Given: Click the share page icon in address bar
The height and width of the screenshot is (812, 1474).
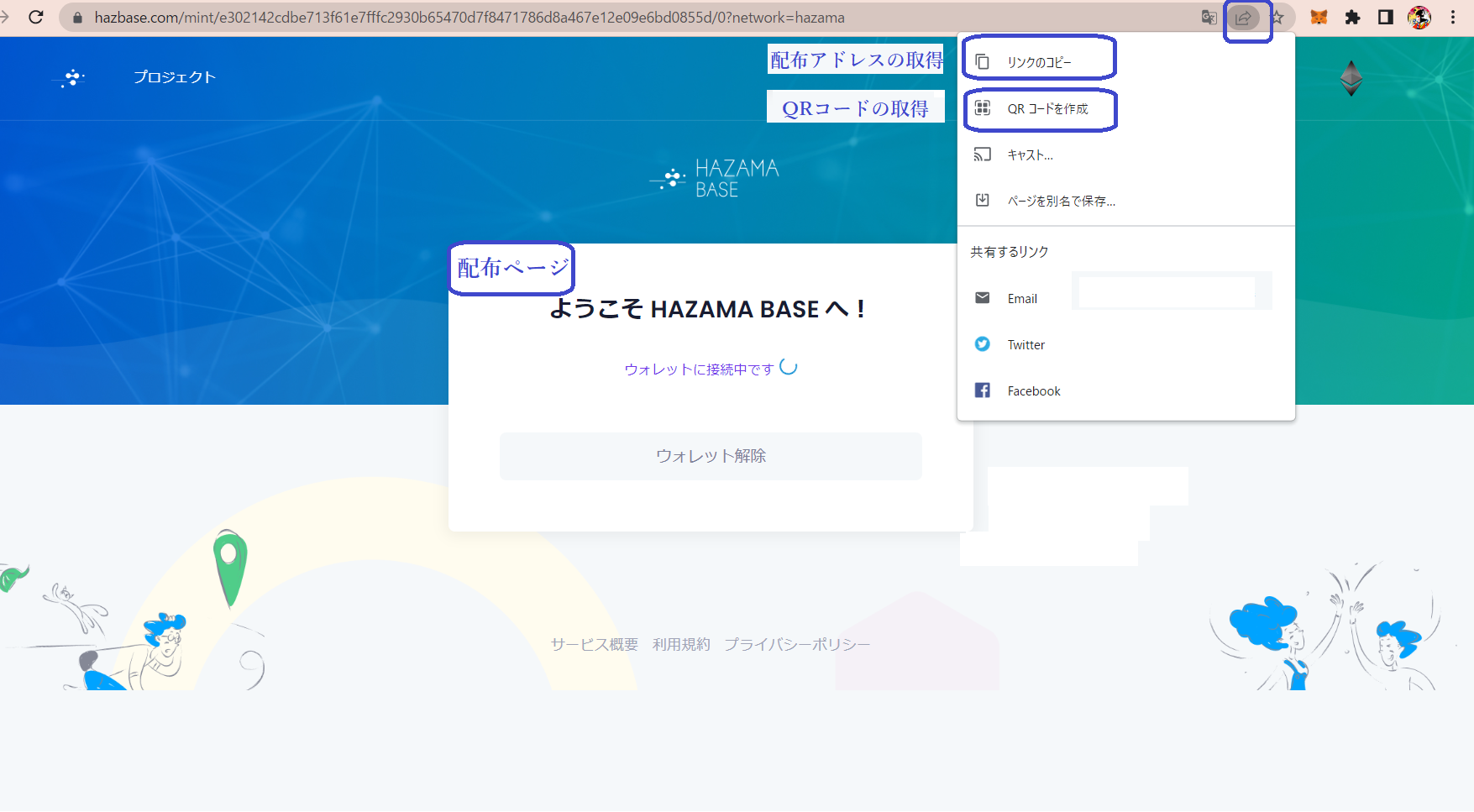Looking at the screenshot, I should tap(1243, 18).
